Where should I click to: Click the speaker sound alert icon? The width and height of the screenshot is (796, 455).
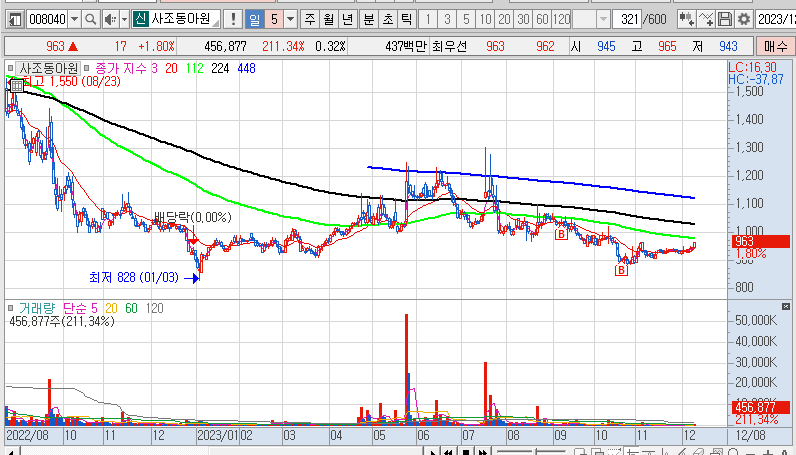[x=109, y=20]
